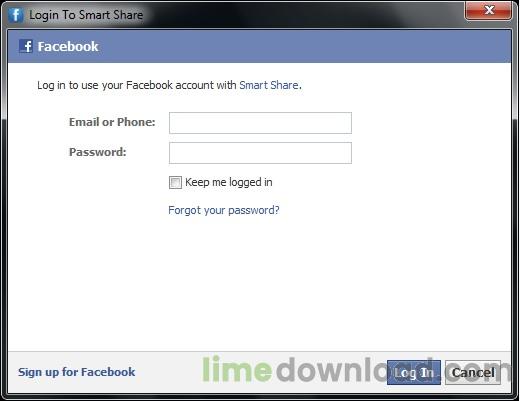Cancel the Facebook login dialog
The width and height of the screenshot is (520, 401).
click(473, 372)
